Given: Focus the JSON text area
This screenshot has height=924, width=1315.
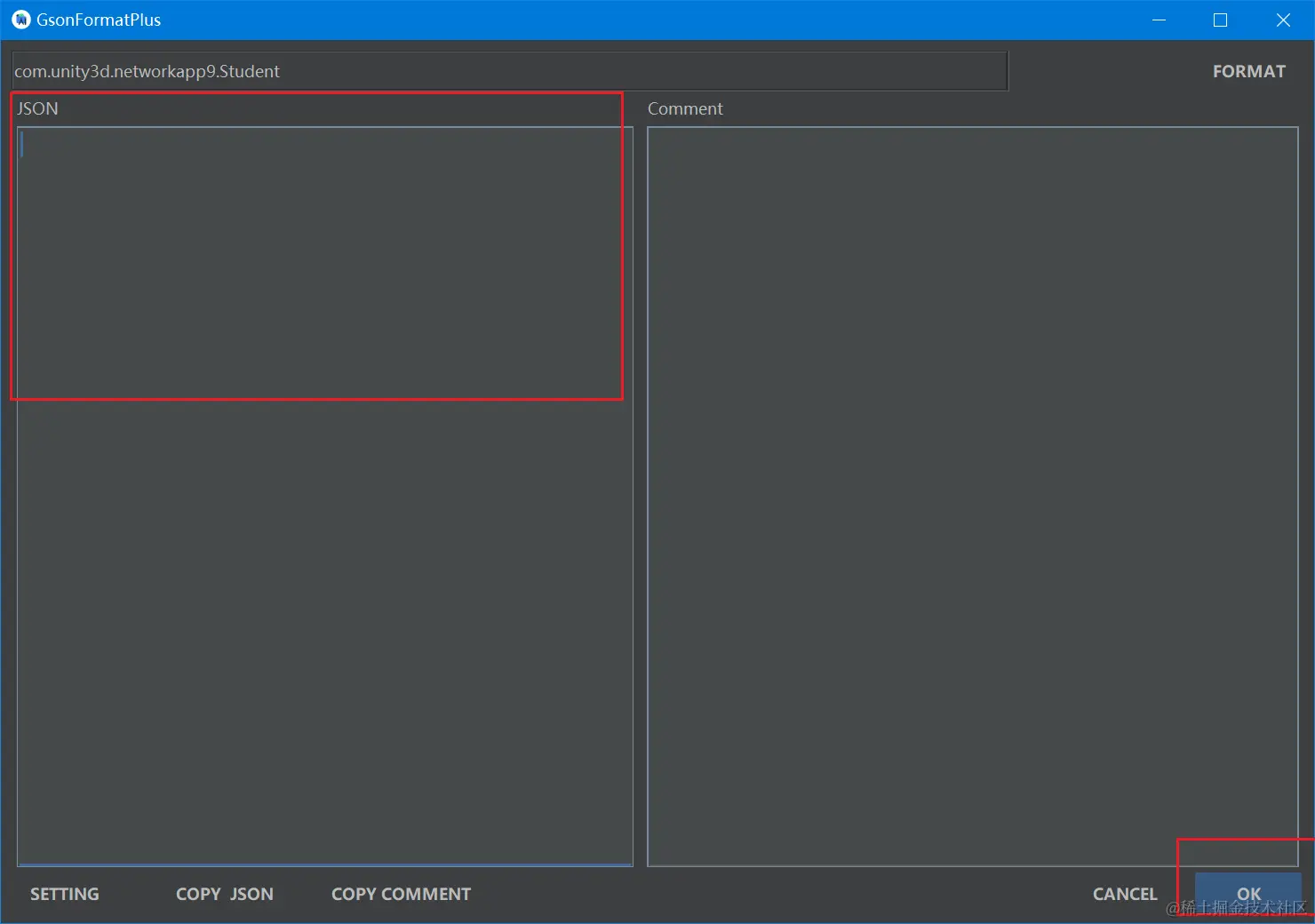Looking at the screenshot, I should coord(325,497).
